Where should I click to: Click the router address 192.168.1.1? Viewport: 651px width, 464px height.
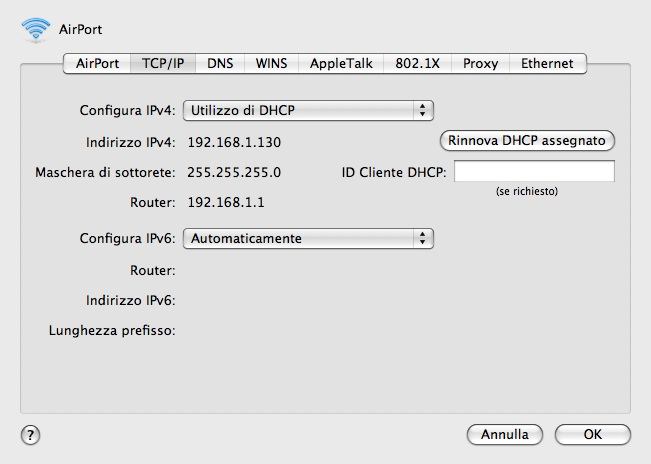tap(226, 202)
